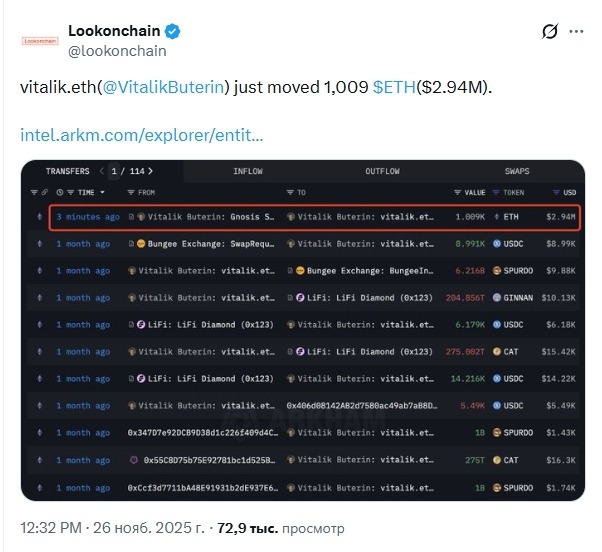The height and width of the screenshot is (552, 602).
Task: Click the Lookonchain profile avatar
Action: (39, 41)
